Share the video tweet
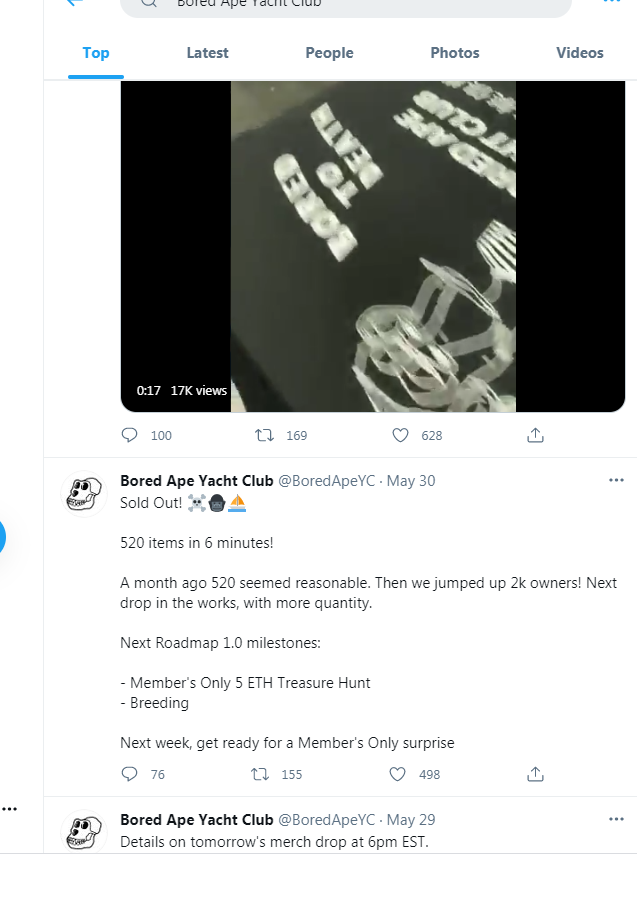Image resolution: width=637 pixels, height=902 pixels. pos(535,435)
